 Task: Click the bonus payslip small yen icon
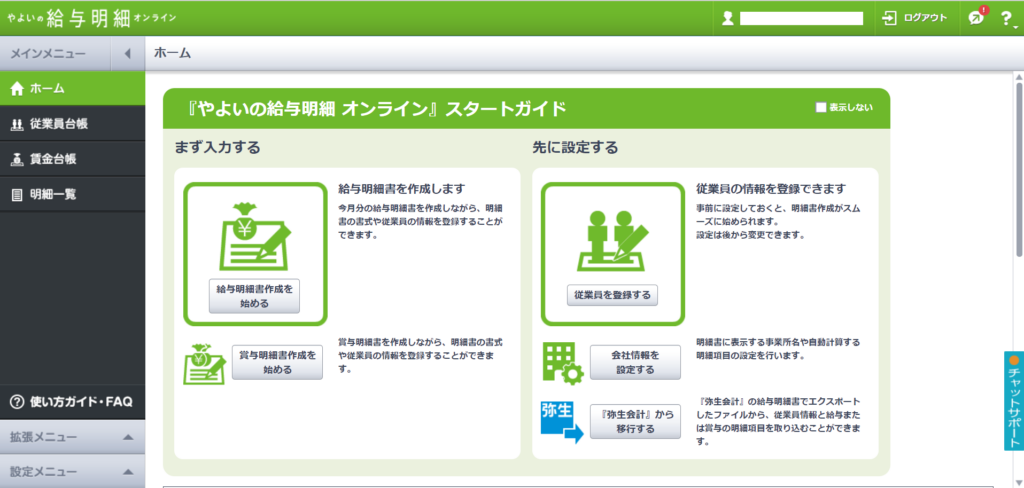tap(204, 363)
